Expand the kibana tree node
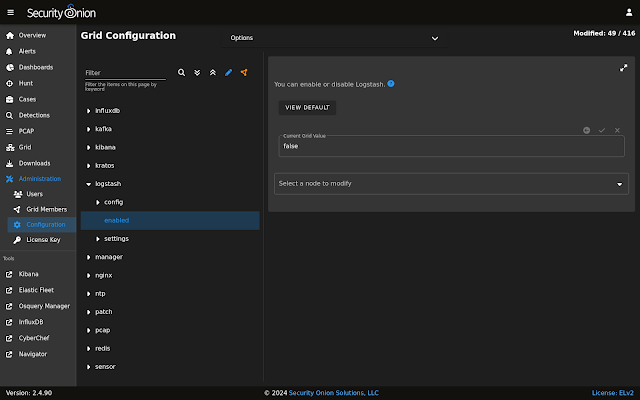The image size is (640, 400). pyautogui.click(x=88, y=147)
